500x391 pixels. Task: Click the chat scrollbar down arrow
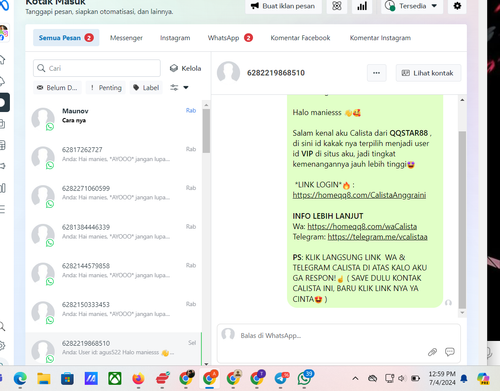(x=462, y=313)
